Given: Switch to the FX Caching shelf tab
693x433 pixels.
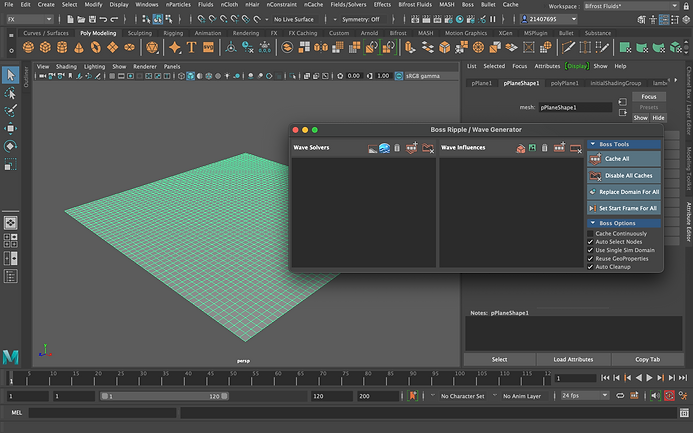Looking at the screenshot, I should (303, 33).
